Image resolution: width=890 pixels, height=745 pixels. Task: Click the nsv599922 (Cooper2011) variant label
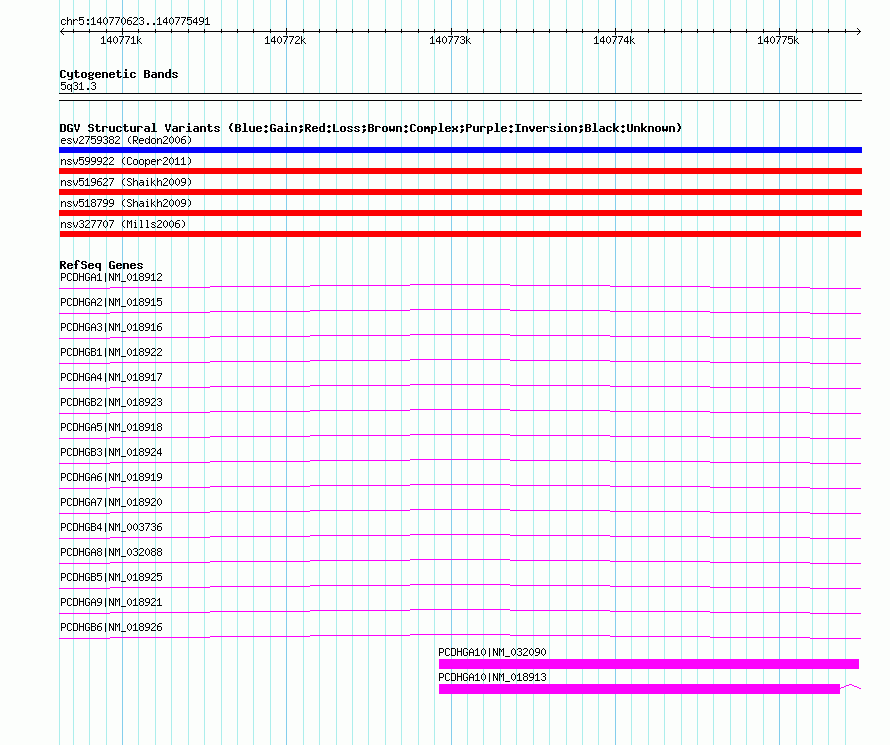point(126,161)
